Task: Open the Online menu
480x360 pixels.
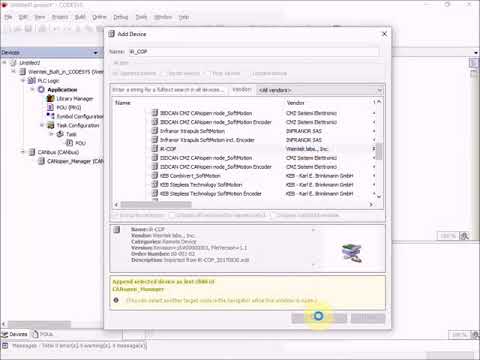Action: tap(99, 17)
